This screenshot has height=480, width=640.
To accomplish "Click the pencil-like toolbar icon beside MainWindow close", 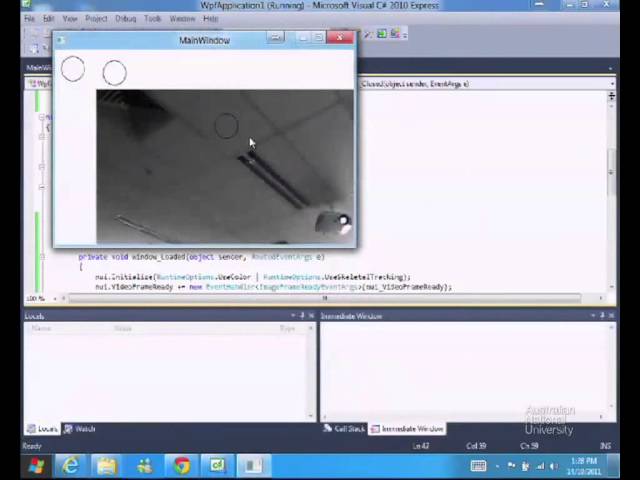I will [368, 35].
